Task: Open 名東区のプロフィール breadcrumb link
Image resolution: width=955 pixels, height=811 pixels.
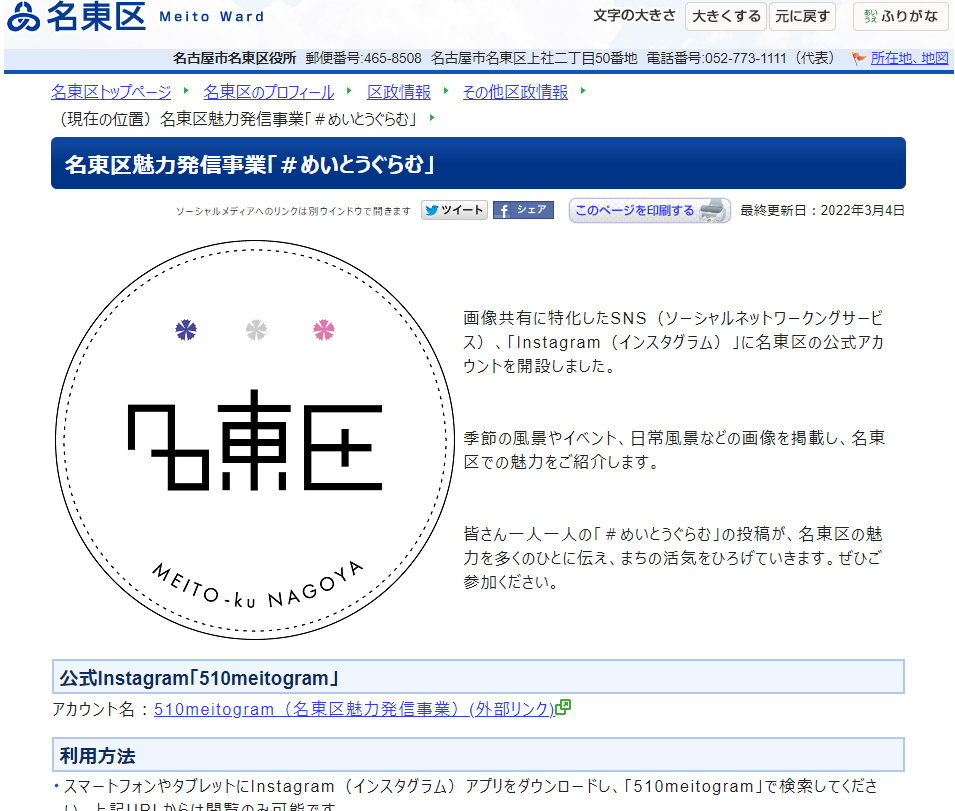Action: [x=269, y=92]
